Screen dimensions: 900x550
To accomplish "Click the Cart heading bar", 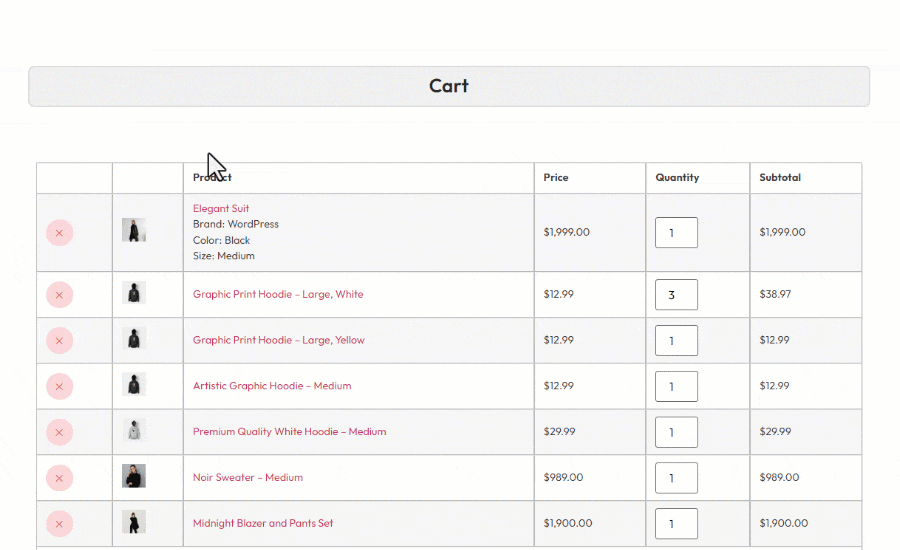I will point(449,86).
